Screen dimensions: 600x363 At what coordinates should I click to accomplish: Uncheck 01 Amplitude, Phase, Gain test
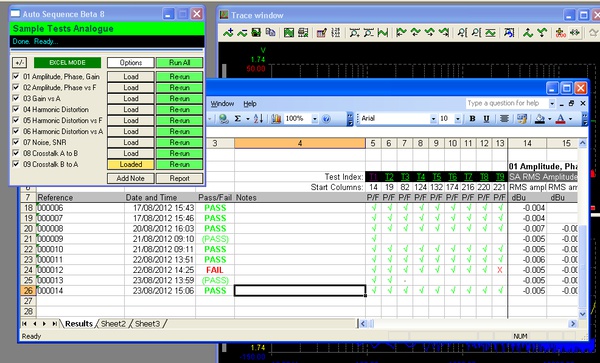coord(16,77)
